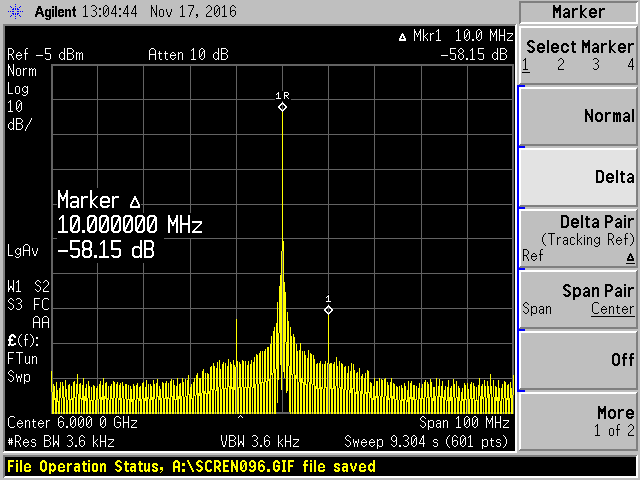Toggle Span Pair between Span and Center
Image resolution: width=640 pixels, height=480 pixels.
[578, 299]
